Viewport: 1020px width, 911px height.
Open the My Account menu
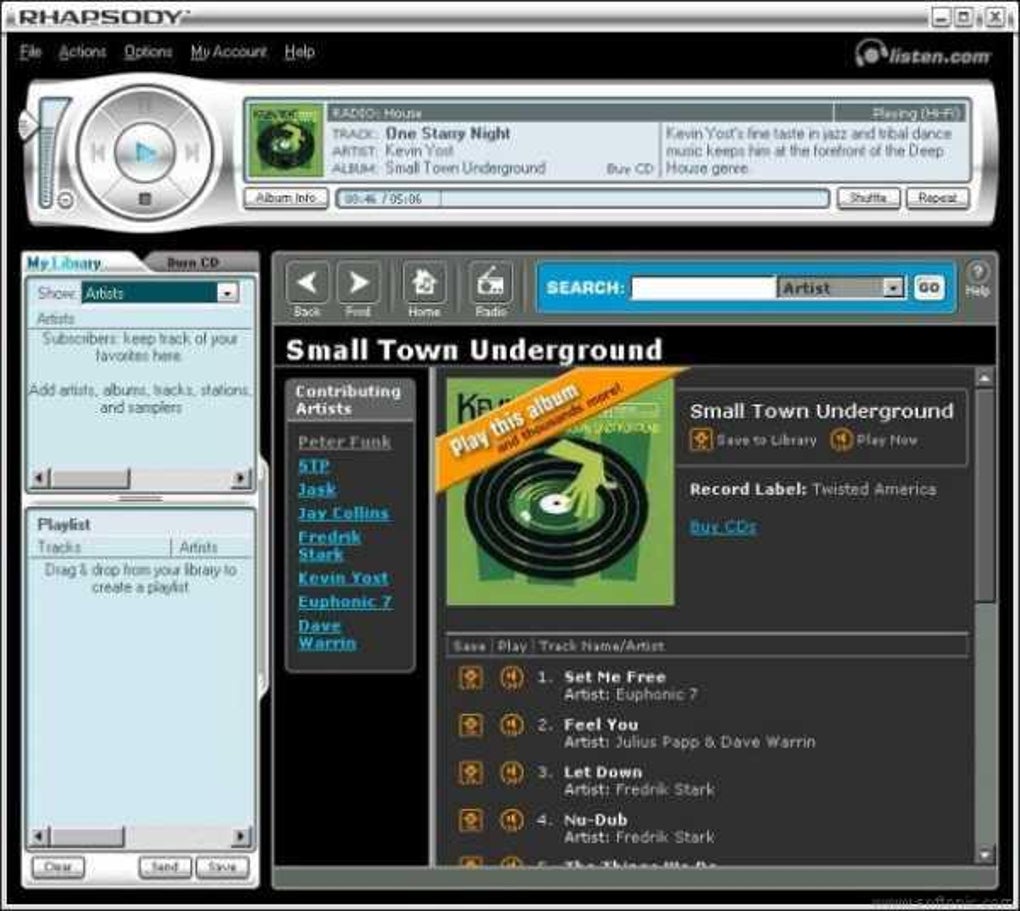coord(228,51)
